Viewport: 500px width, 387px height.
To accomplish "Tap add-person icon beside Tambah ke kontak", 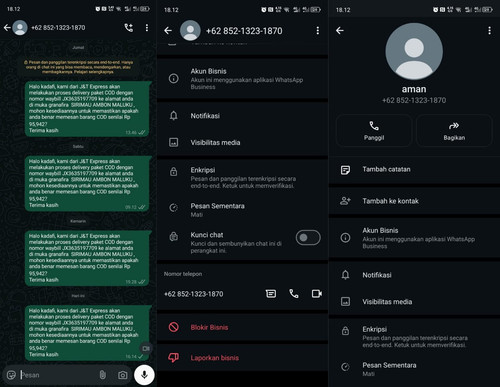I will click(345, 201).
